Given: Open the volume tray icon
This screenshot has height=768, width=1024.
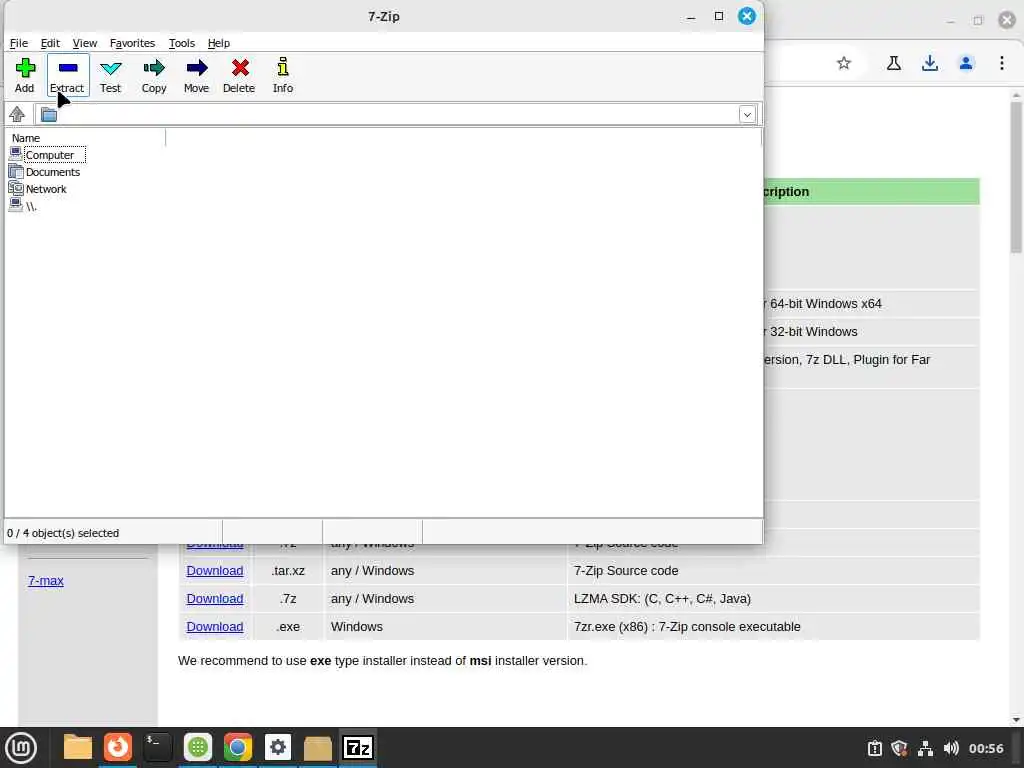Looking at the screenshot, I should tap(951, 748).
